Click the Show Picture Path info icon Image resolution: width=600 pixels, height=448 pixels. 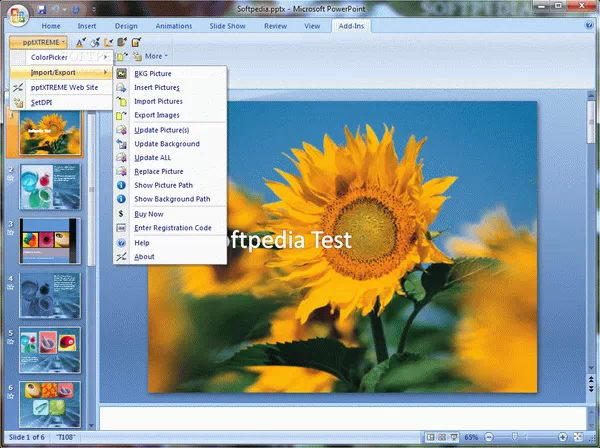[x=121, y=185]
